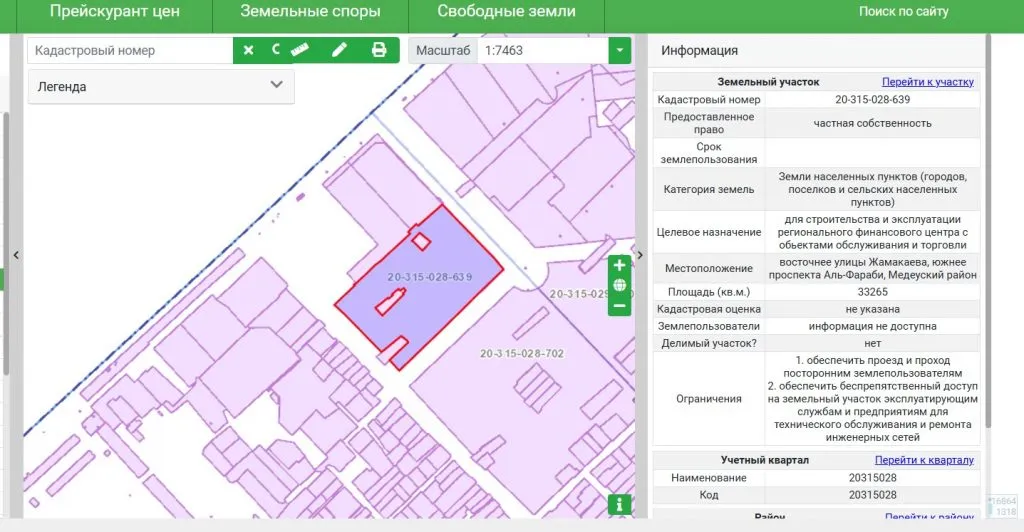
Task: Click the globe full-extent icon
Action: click(620, 286)
